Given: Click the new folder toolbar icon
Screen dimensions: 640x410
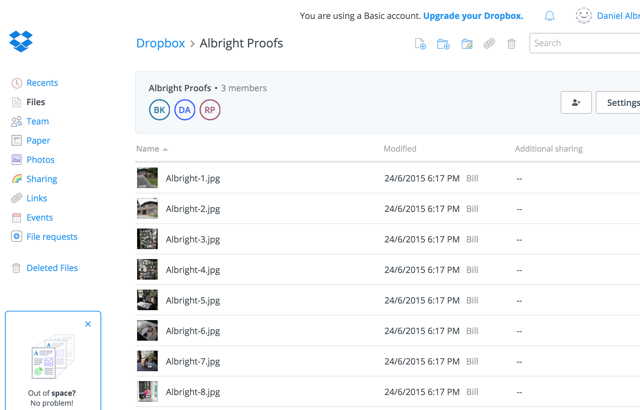Looking at the screenshot, I should point(443,44).
